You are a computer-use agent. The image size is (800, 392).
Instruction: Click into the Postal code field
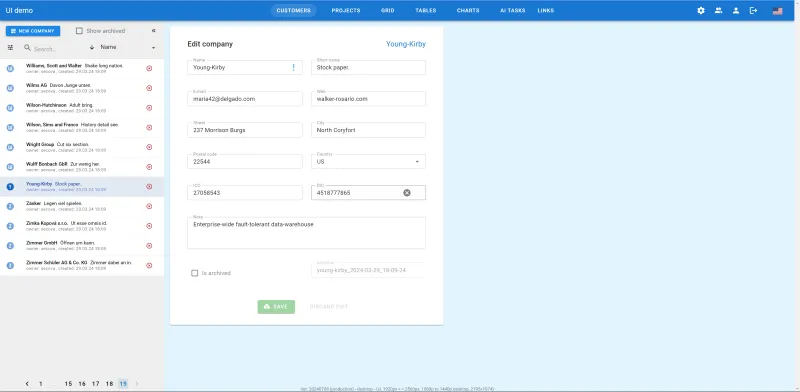(x=245, y=162)
